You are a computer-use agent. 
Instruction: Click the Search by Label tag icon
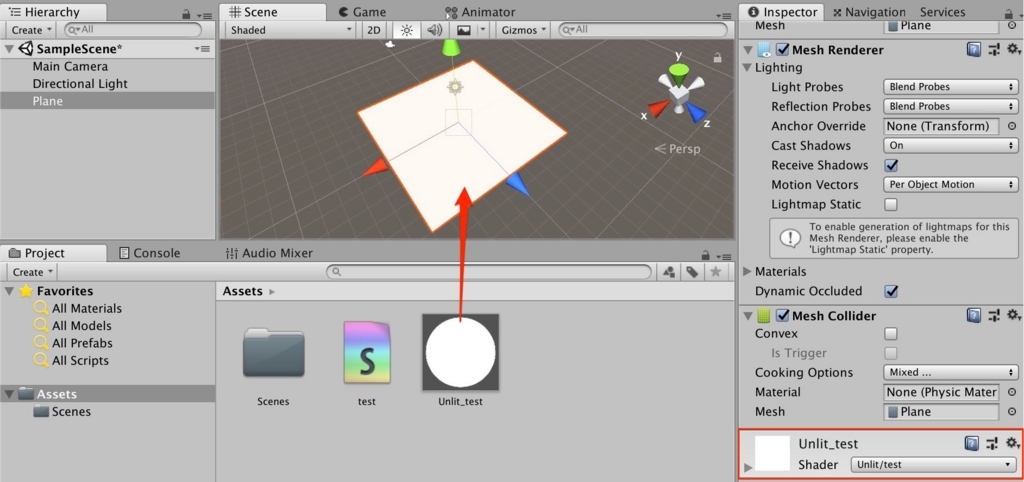pyautogui.click(x=692, y=272)
